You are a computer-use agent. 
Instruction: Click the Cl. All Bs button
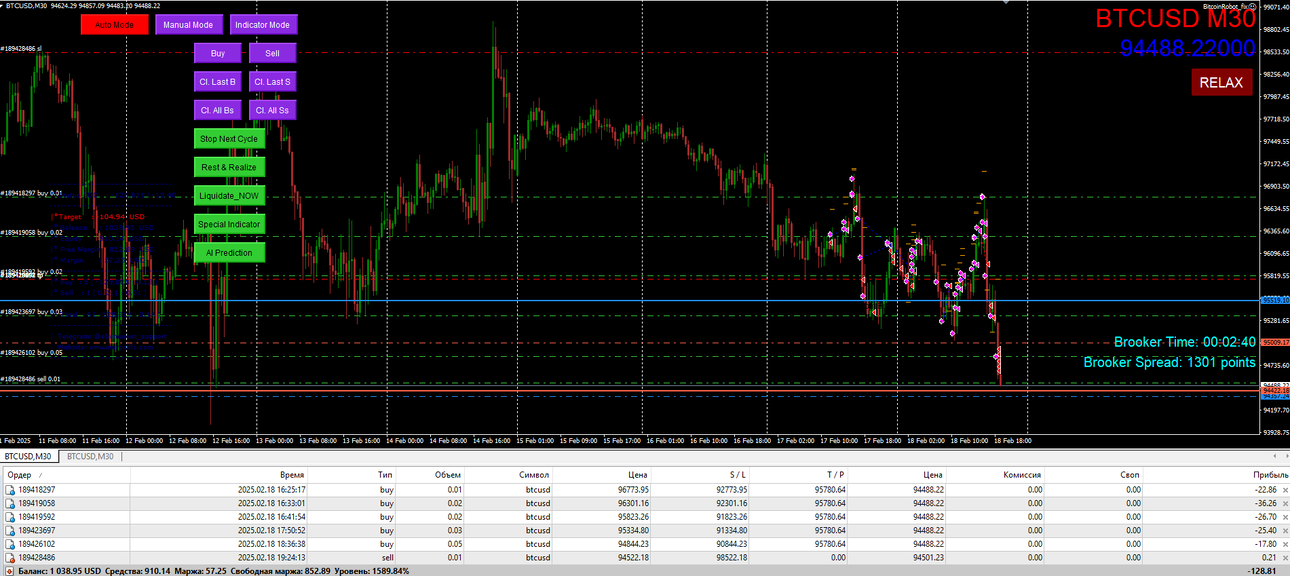(218, 110)
